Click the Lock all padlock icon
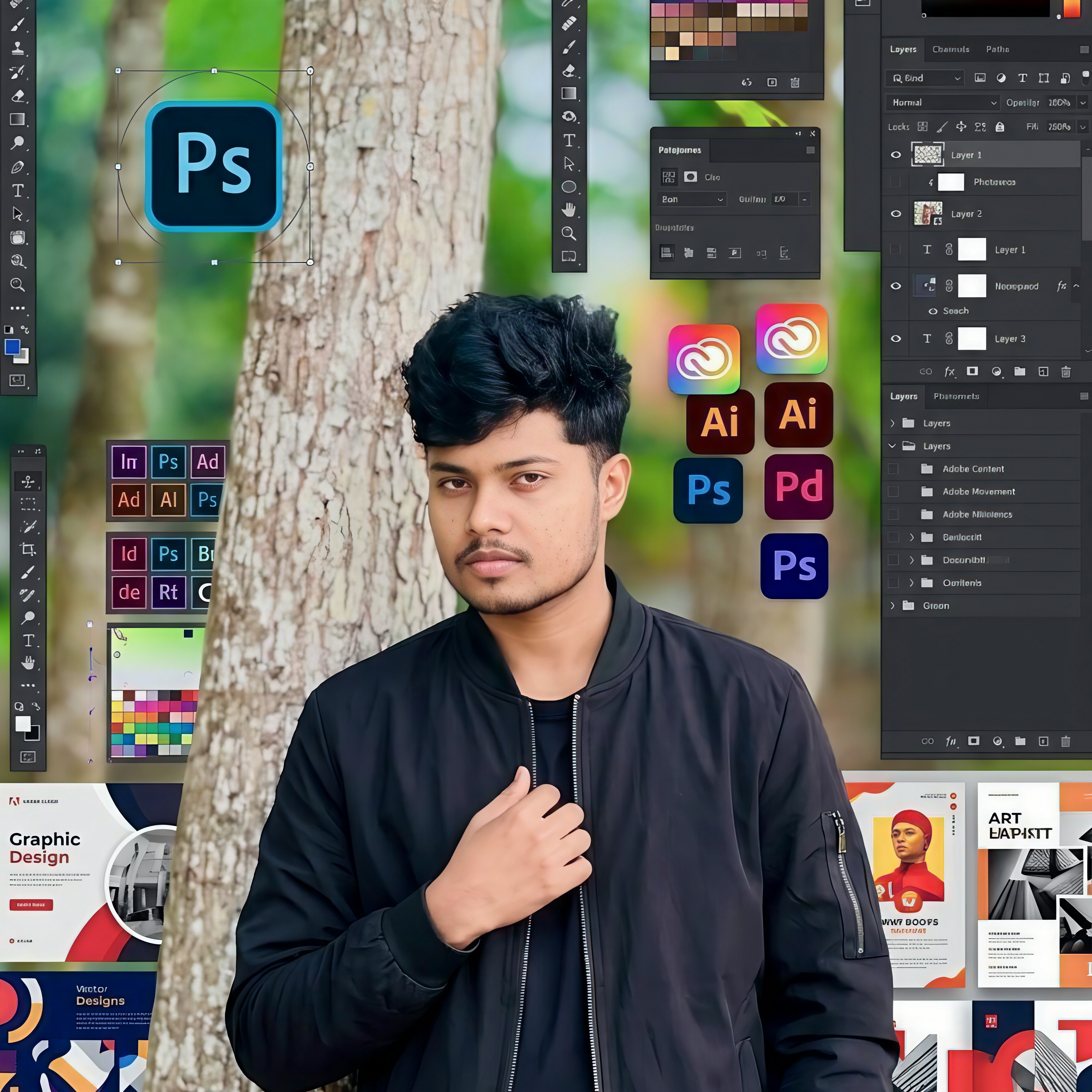Image resolution: width=1092 pixels, height=1092 pixels. (x=1000, y=127)
